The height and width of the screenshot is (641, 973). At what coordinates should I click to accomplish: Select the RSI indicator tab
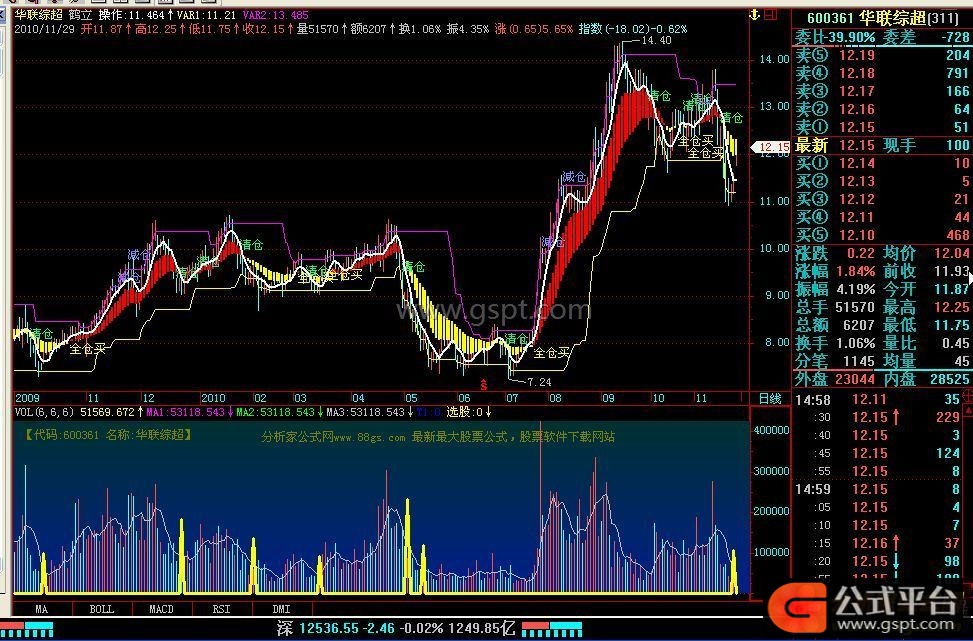pyautogui.click(x=222, y=609)
